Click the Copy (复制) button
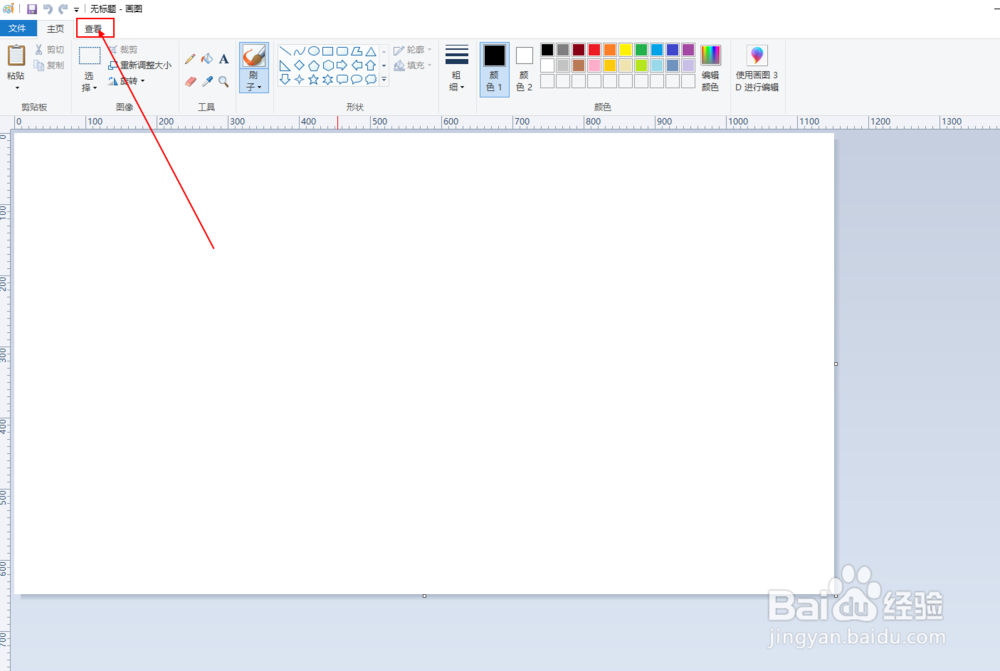The height and width of the screenshot is (671, 1000). tap(50, 65)
